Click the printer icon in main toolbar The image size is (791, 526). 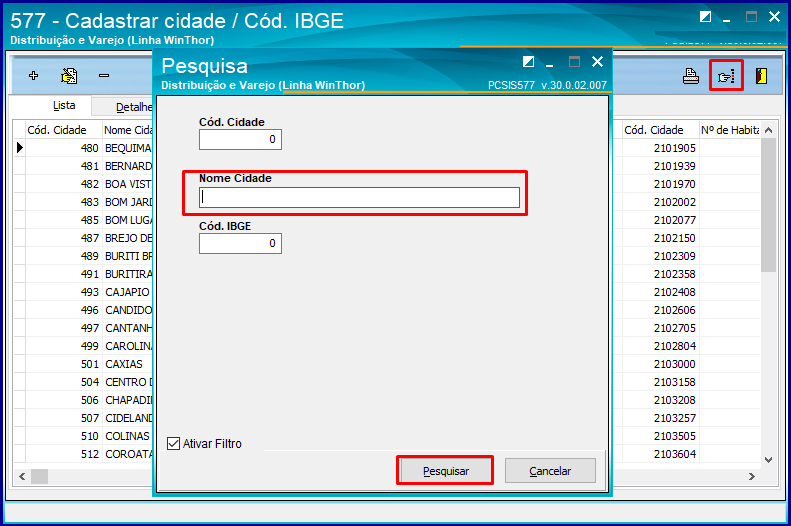pyautogui.click(x=691, y=76)
